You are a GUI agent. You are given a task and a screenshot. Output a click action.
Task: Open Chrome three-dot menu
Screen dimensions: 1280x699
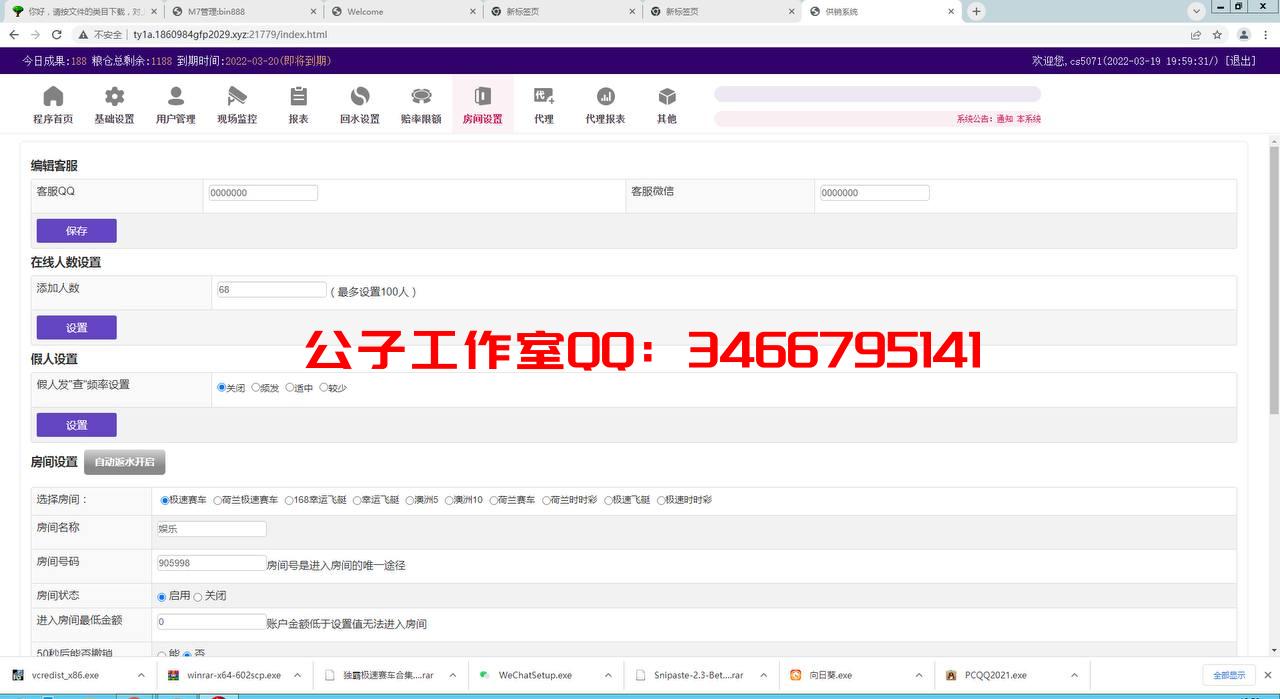pos(1266,34)
